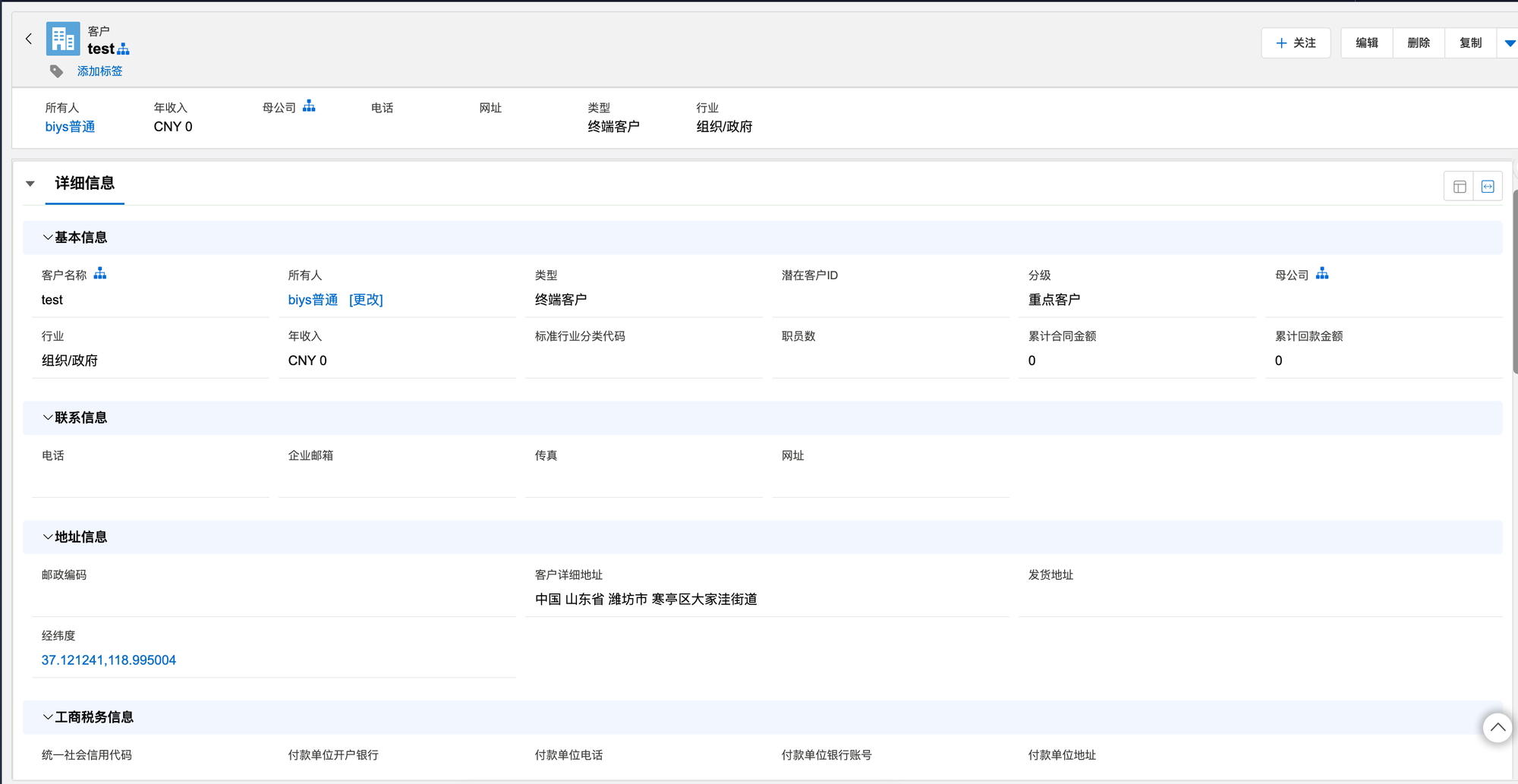Viewport: 1518px width, 784px height.
Task: Switch to the panel layout view icon
Action: pos(1459,187)
